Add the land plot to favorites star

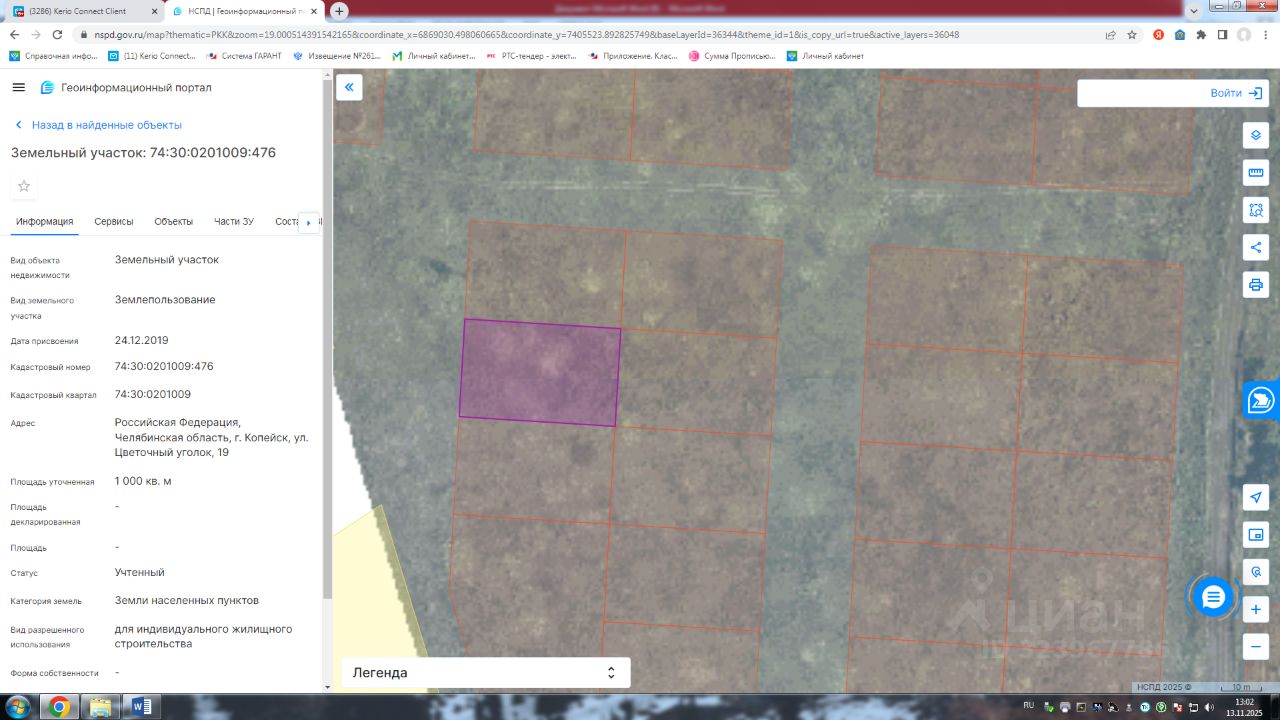click(24, 186)
